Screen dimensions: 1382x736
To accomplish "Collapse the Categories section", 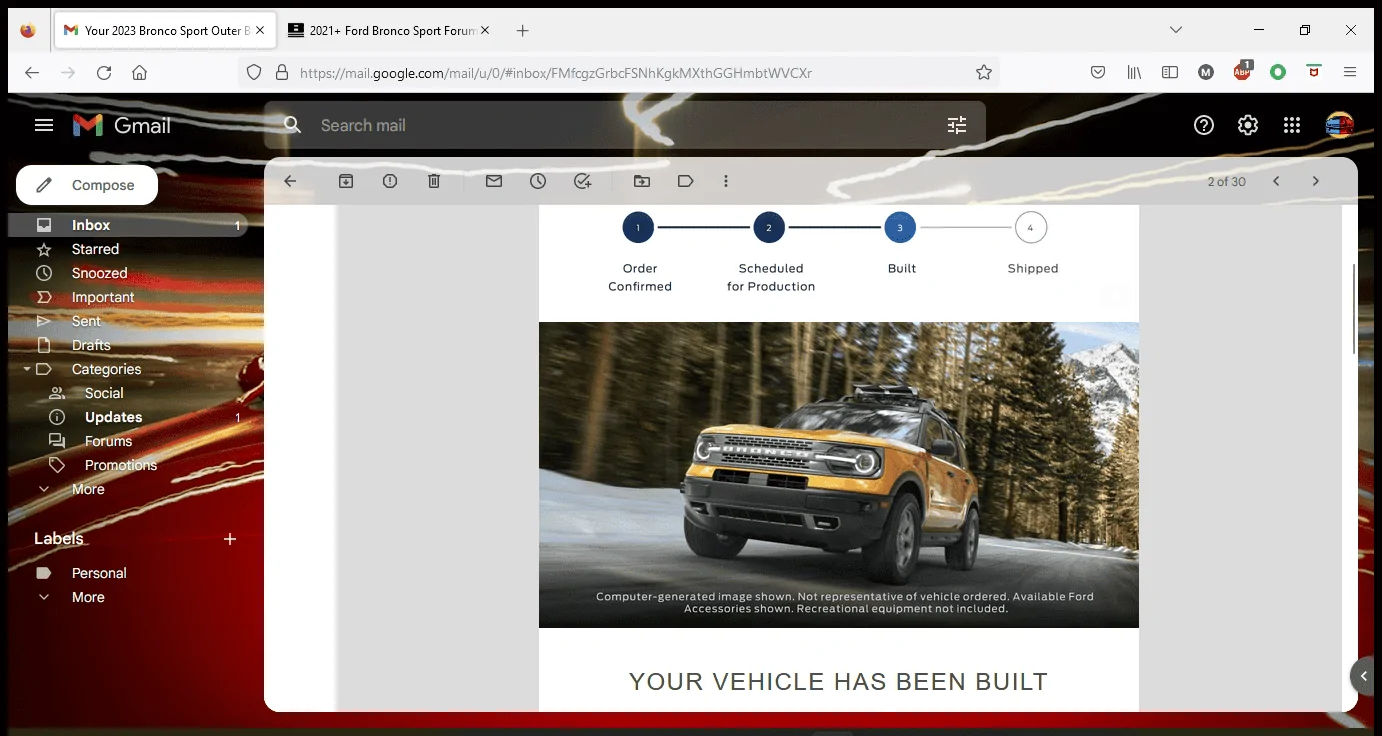I will coord(27,369).
